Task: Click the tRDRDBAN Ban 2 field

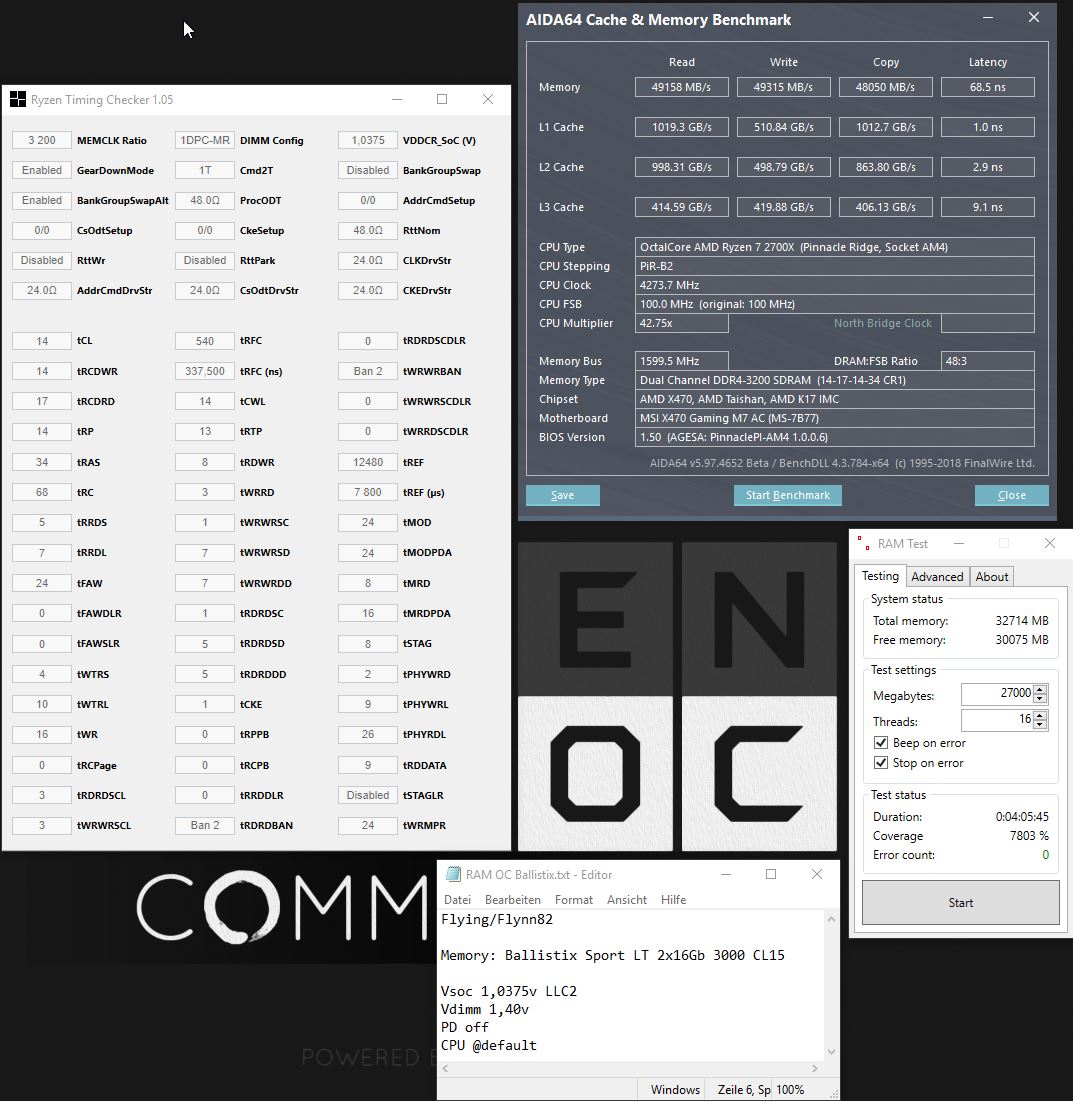Action: (x=204, y=826)
